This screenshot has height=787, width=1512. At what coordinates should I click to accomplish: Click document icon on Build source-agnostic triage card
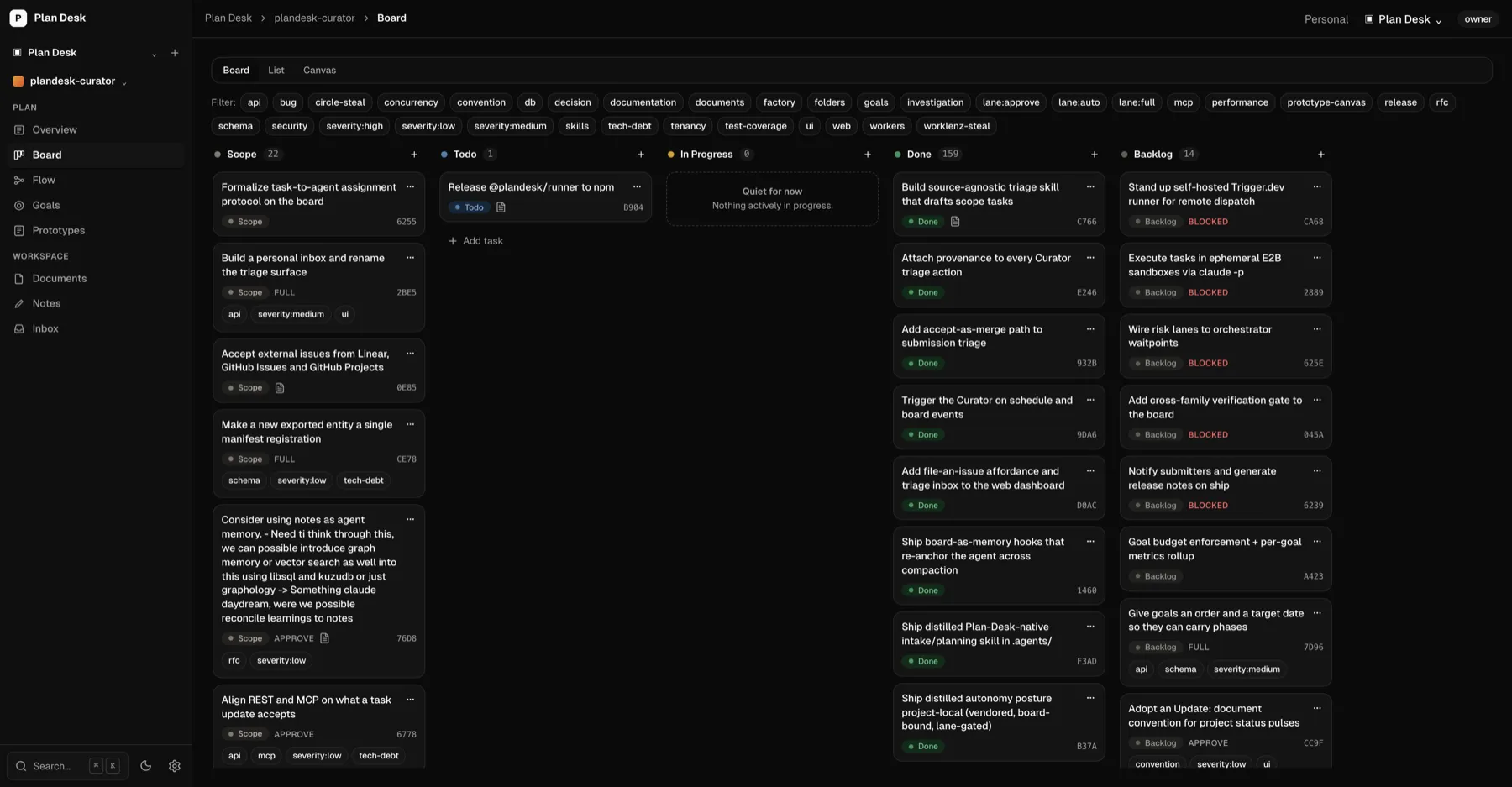(955, 222)
